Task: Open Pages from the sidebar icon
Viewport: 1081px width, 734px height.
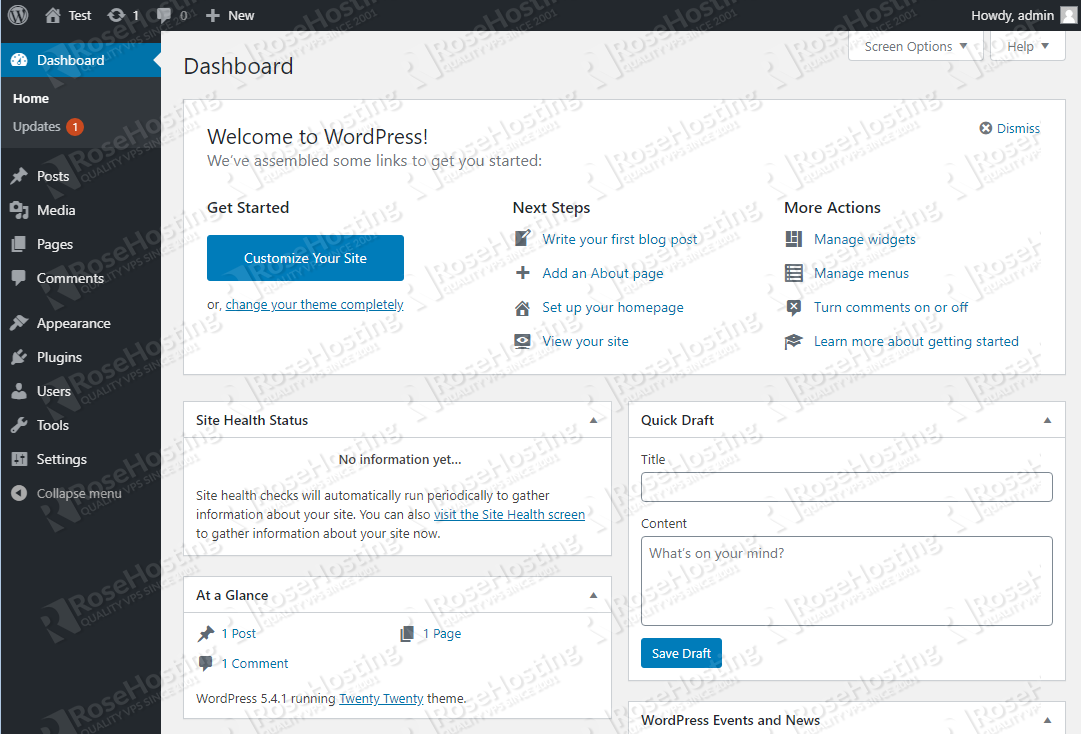Action: click(x=21, y=243)
